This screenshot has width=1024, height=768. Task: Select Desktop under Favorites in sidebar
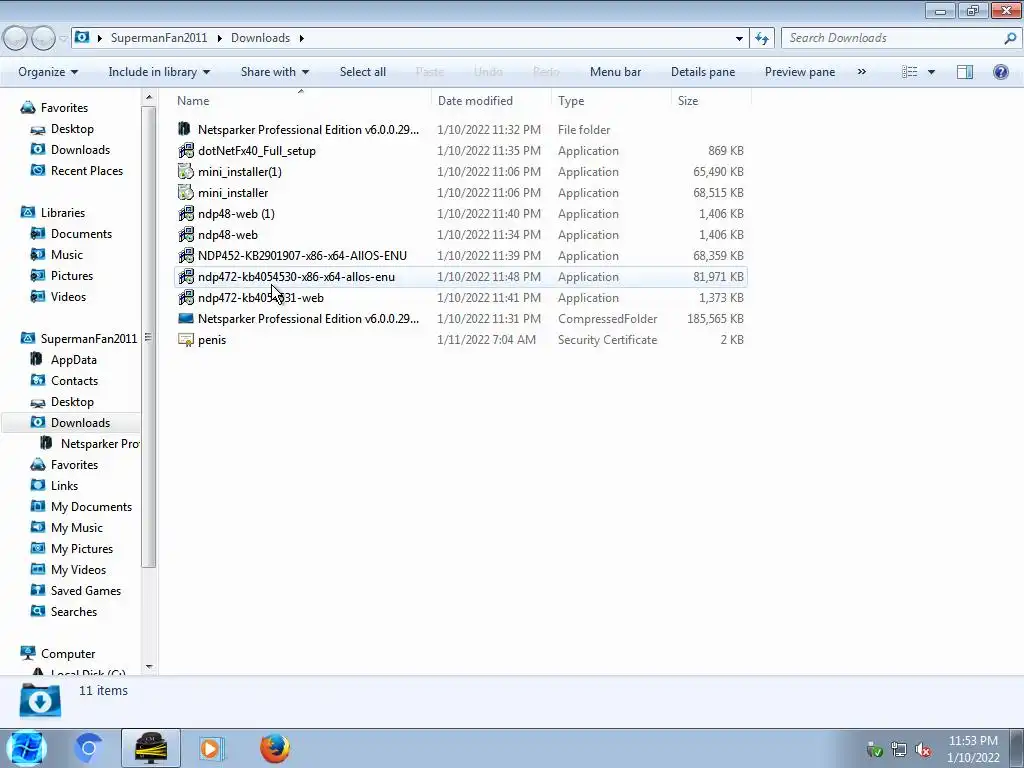pyautogui.click(x=72, y=129)
